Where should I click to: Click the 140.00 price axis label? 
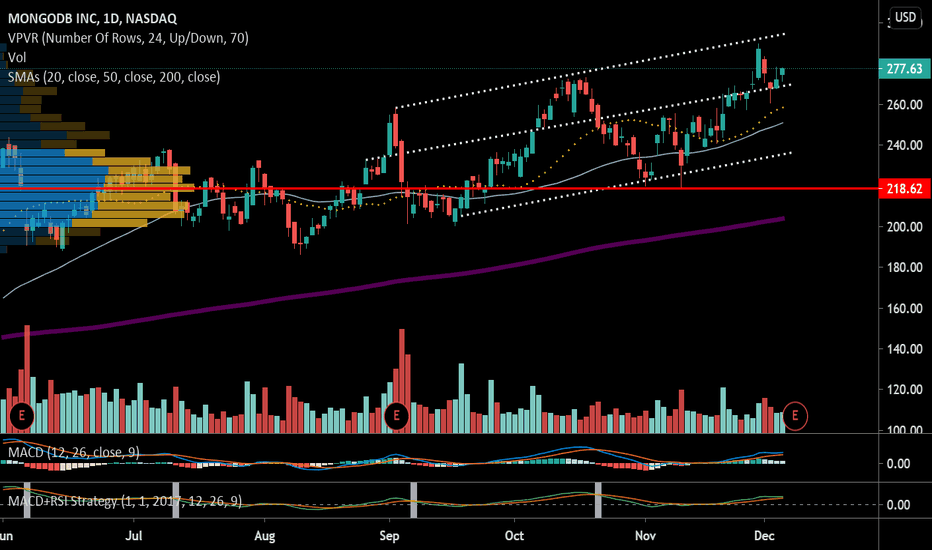(x=905, y=348)
